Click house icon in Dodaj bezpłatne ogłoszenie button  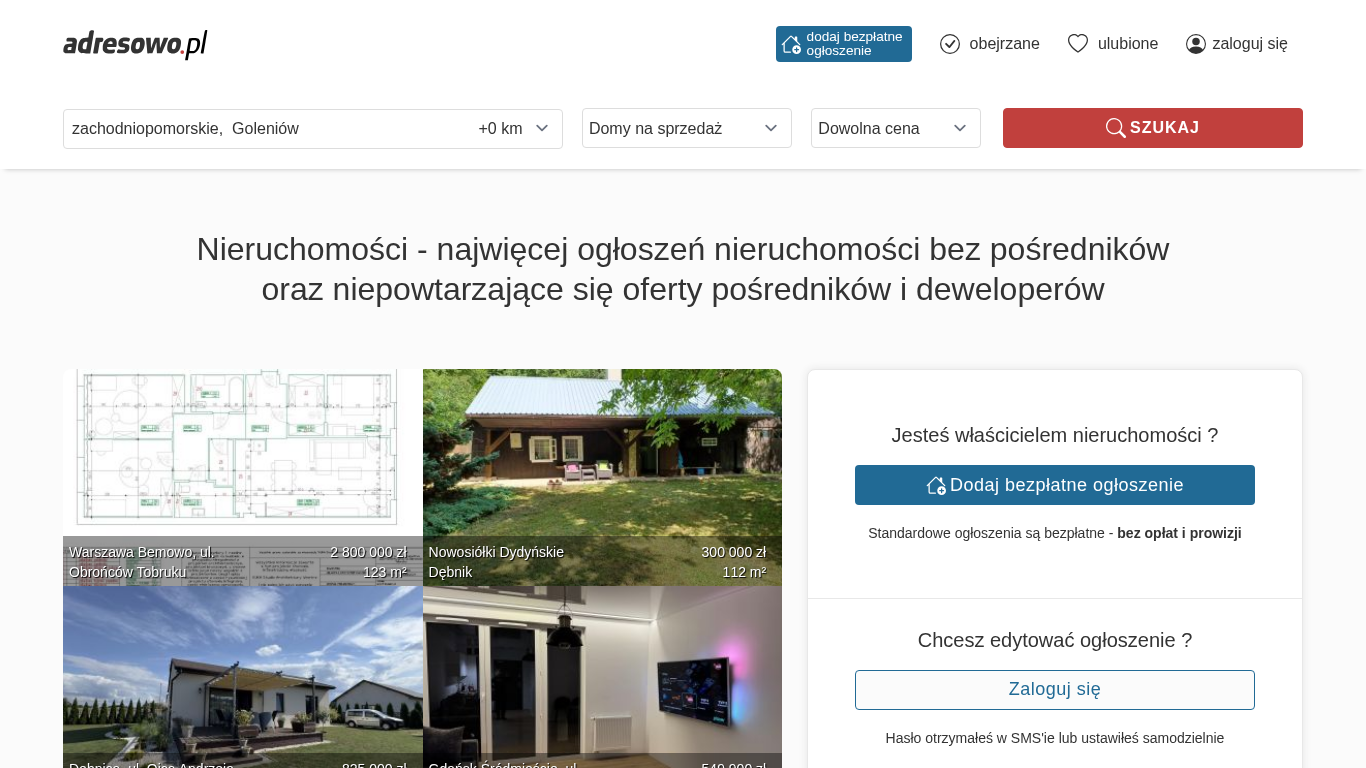(x=936, y=485)
